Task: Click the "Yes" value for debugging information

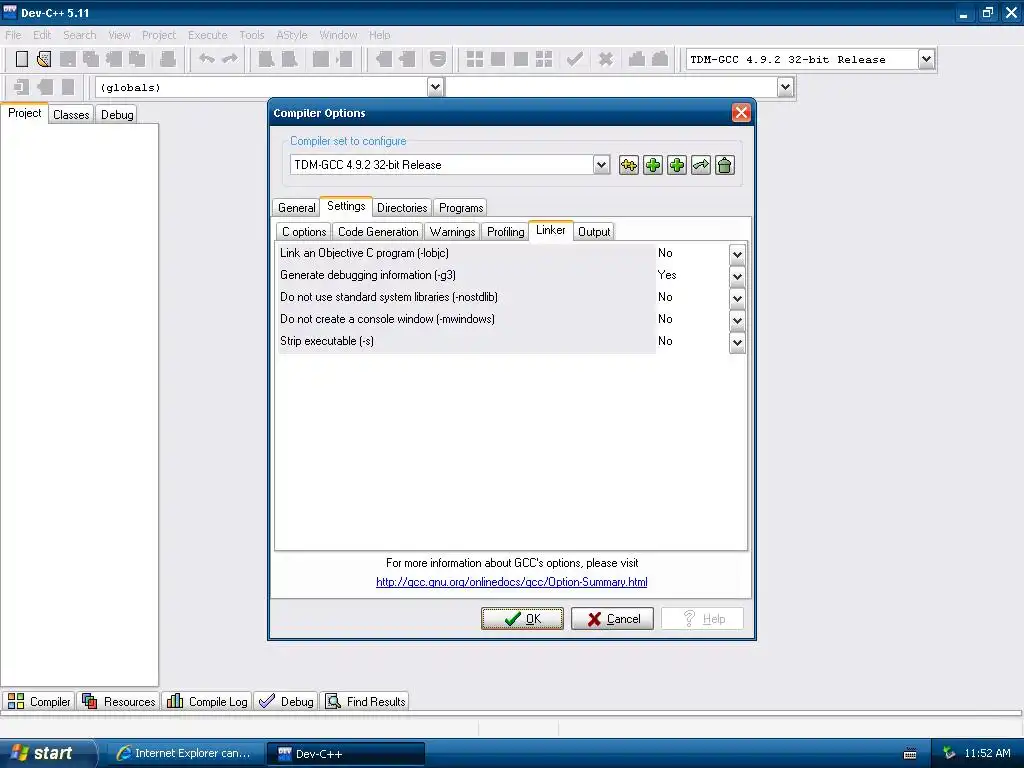Action: coord(667,275)
